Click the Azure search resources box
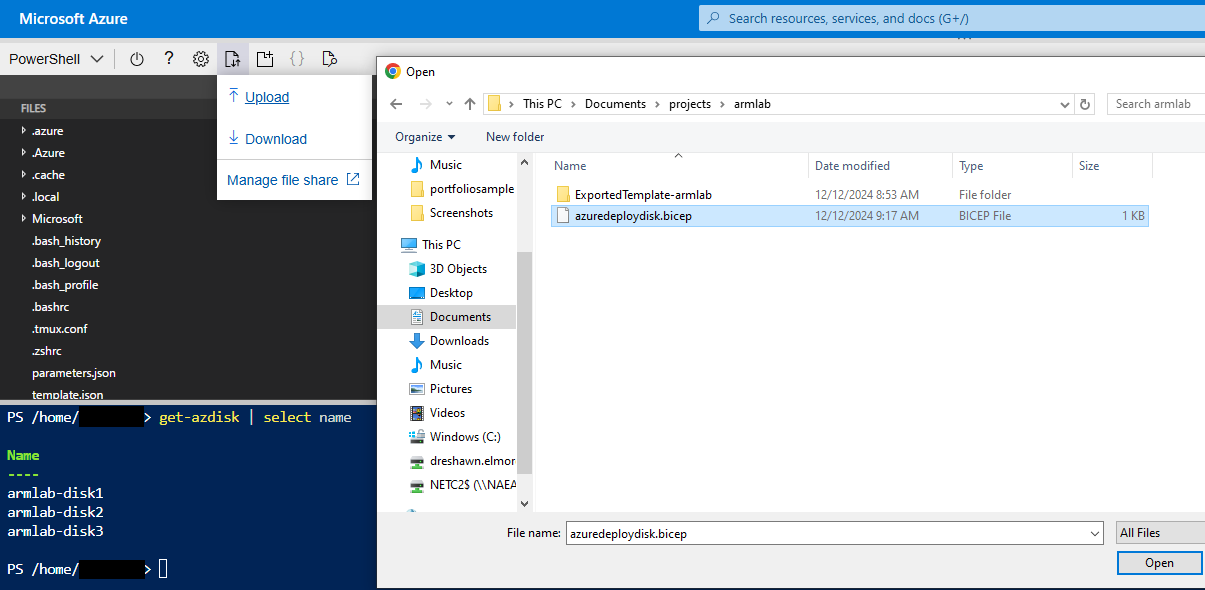The height and width of the screenshot is (590, 1205). [952, 18]
